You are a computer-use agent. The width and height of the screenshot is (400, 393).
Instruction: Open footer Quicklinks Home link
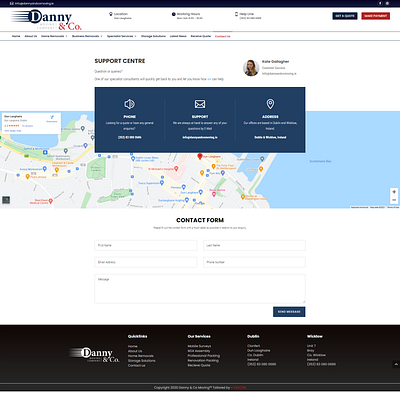point(133,346)
